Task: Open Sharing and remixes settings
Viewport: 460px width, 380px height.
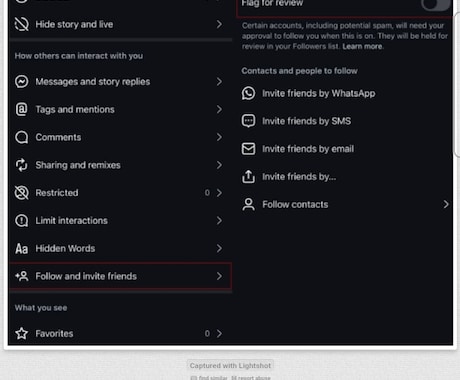Action: point(121,165)
